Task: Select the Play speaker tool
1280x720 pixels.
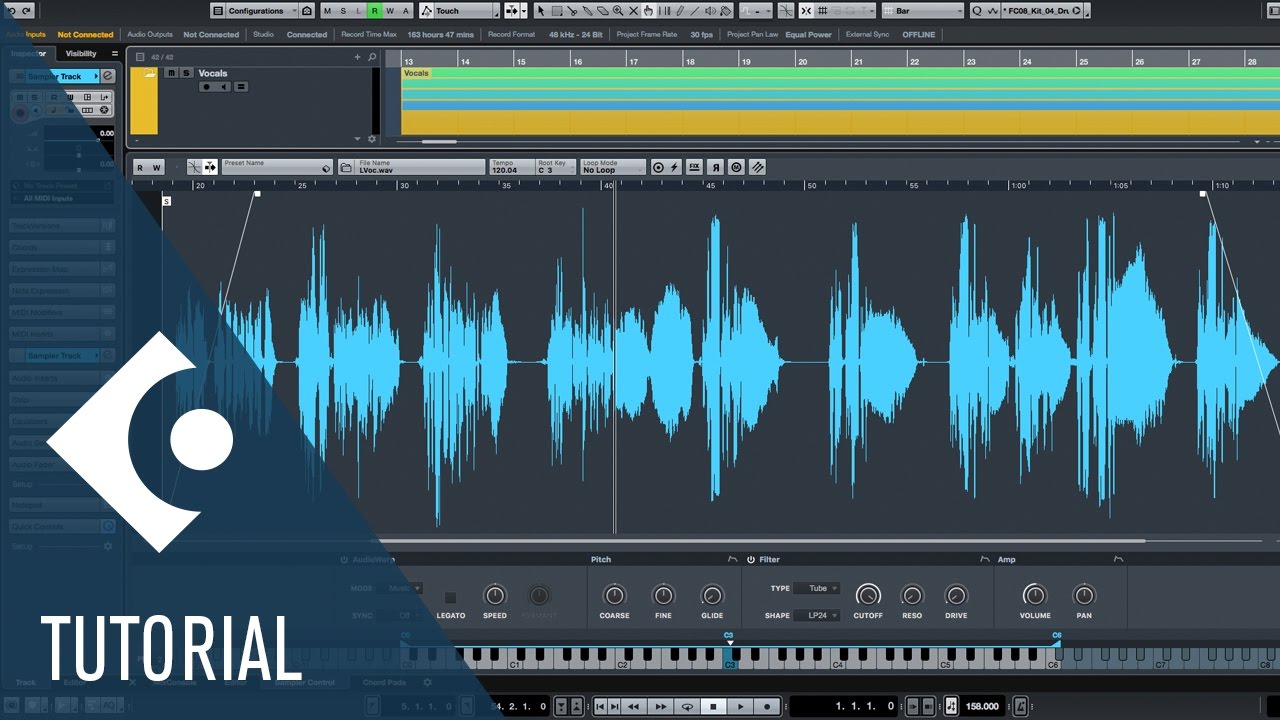Action: tap(710, 11)
